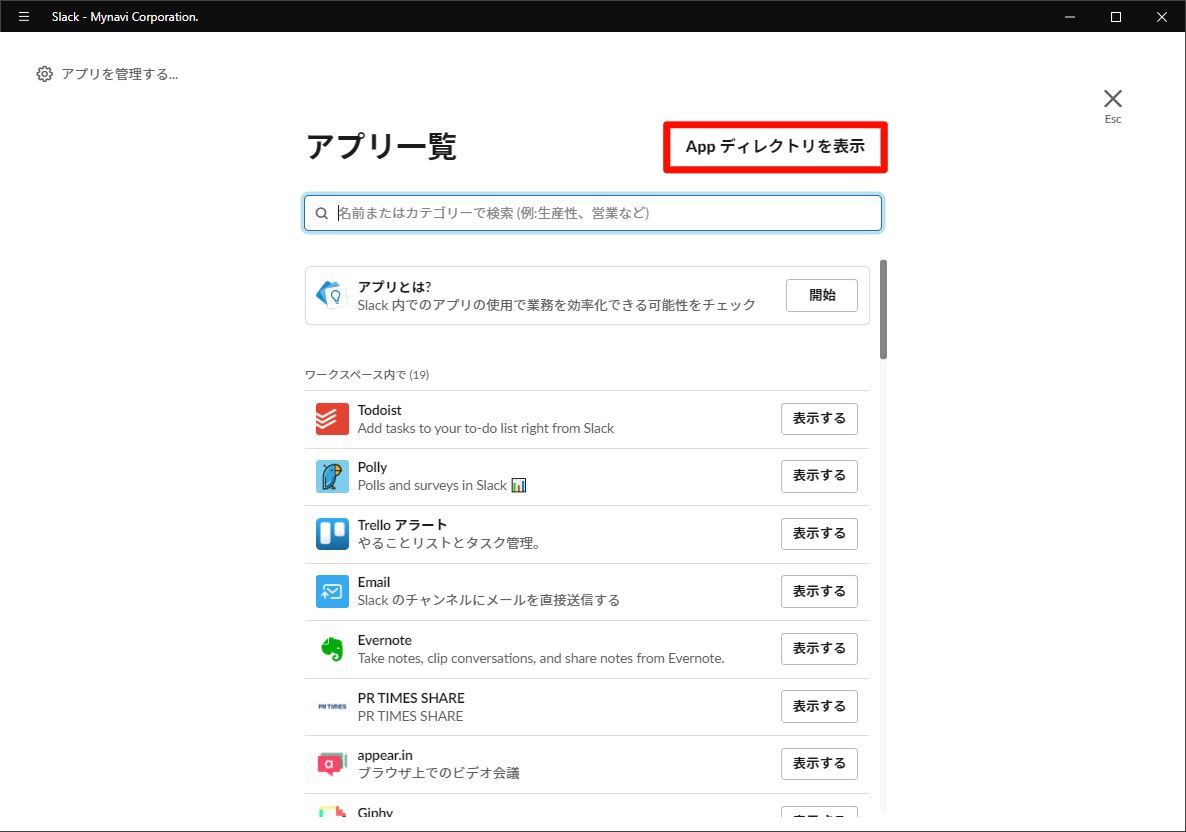This screenshot has width=1186, height=832.
Task: Click 表示する button for Todoist
Action: (x=819, y=419)
